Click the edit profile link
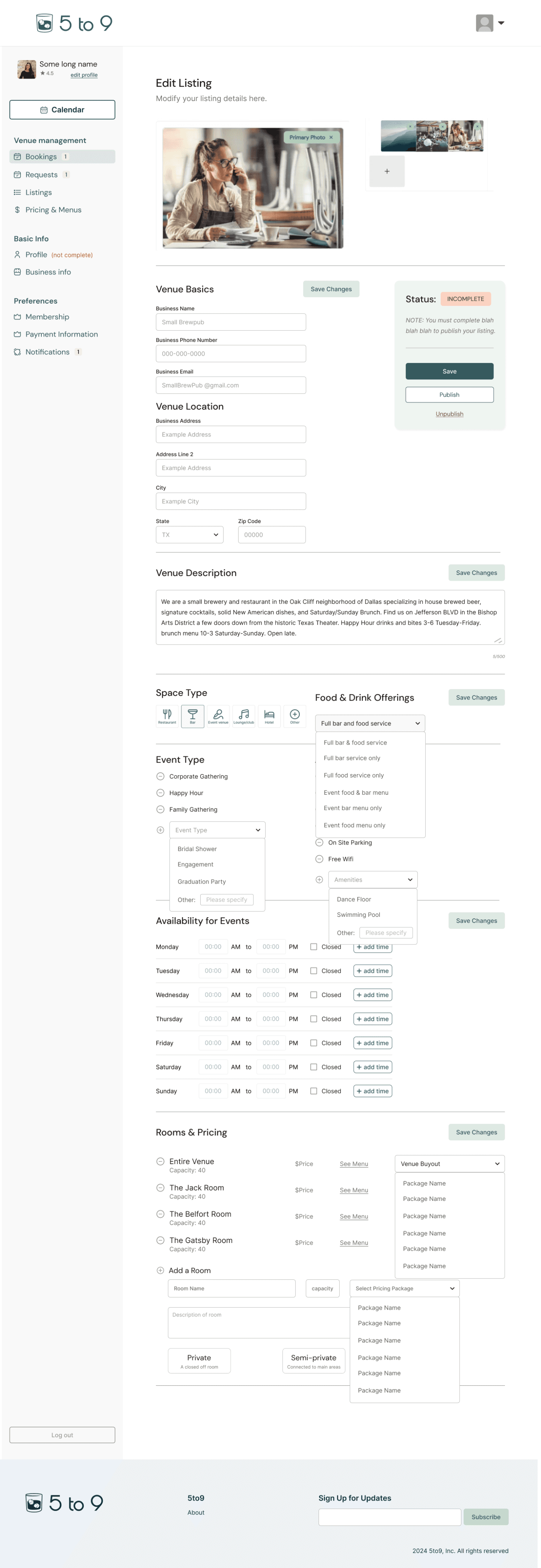Image resolution: width=541 pixels, height=1568 pixels. (84, 75)
